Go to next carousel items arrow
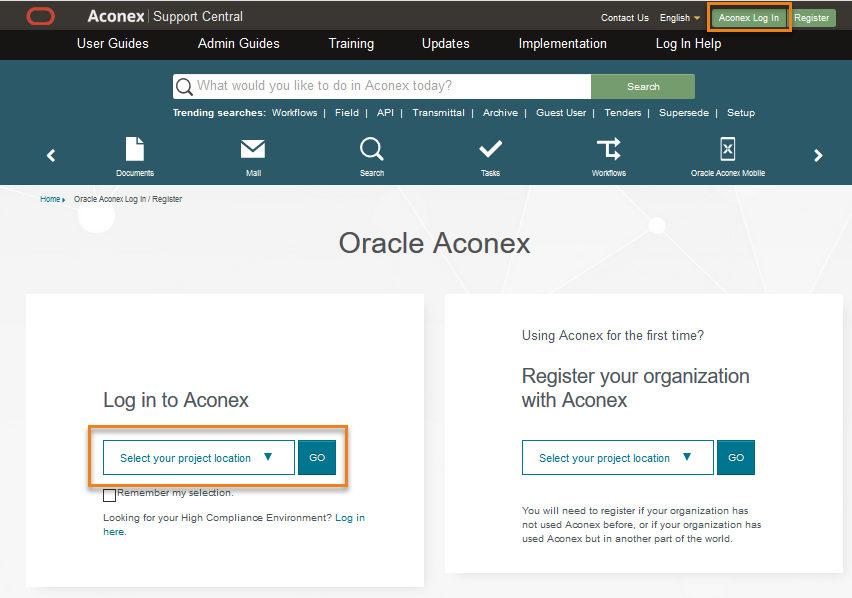This screenshot has height=598, width=852. click(818, 156)
